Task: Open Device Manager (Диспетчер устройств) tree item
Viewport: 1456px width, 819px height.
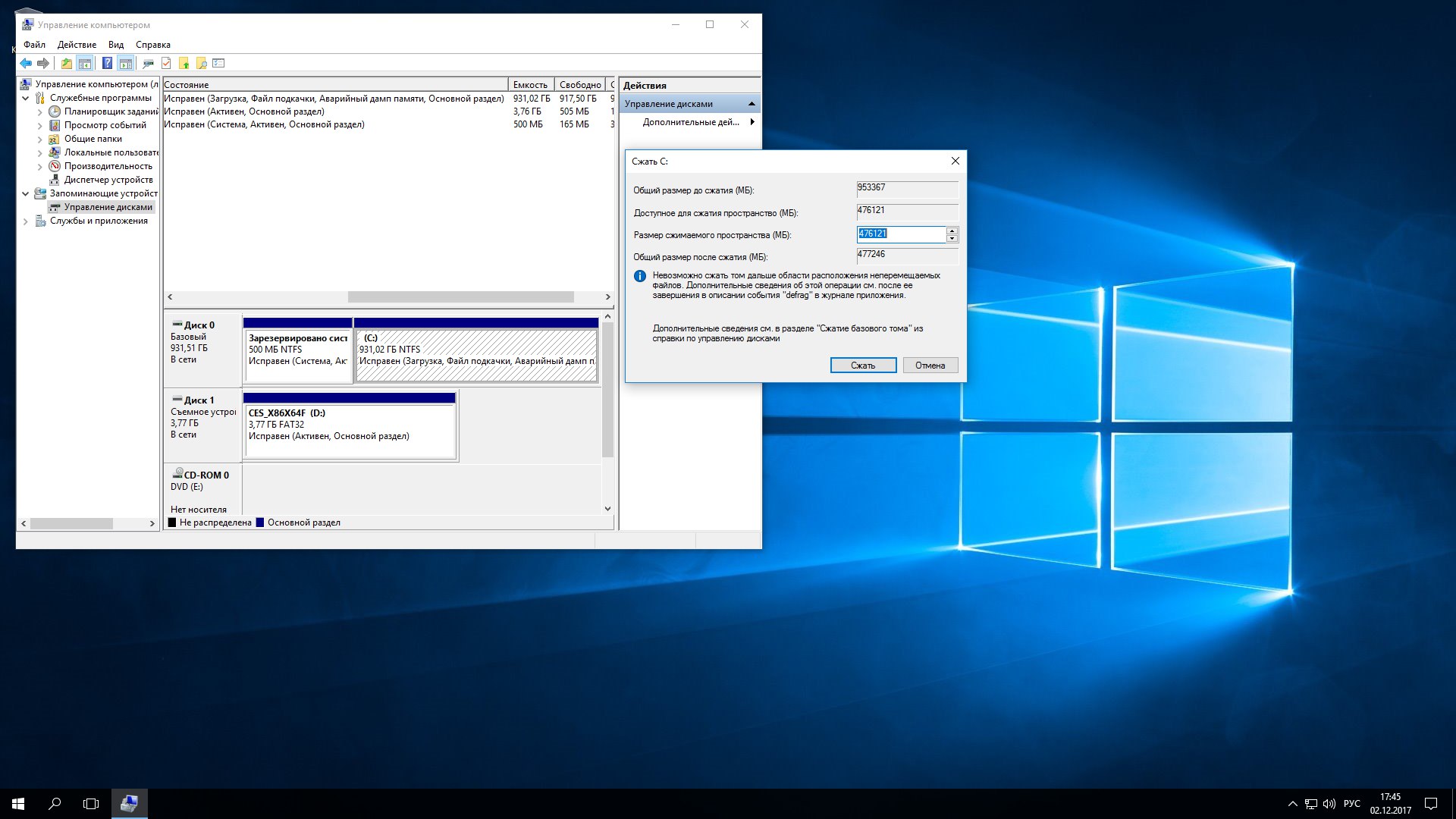Action: tap(108, 180)
